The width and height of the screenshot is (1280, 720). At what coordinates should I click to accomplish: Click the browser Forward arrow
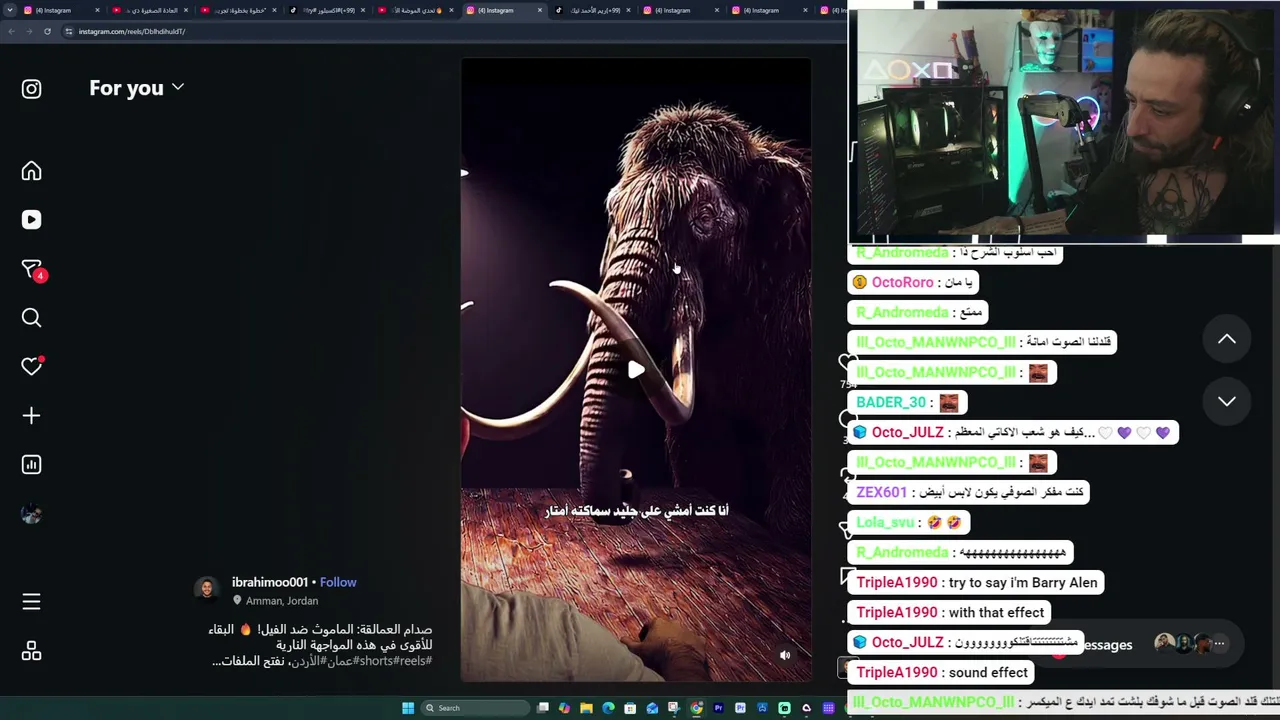(29, 31)
